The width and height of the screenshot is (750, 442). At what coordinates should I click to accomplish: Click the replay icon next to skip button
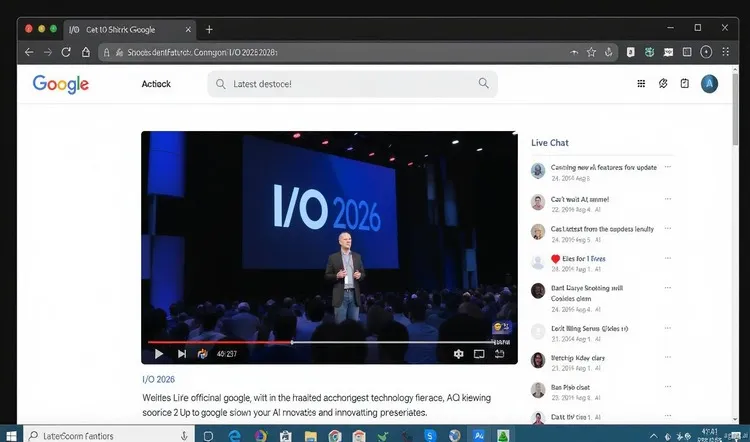point(202,354)
